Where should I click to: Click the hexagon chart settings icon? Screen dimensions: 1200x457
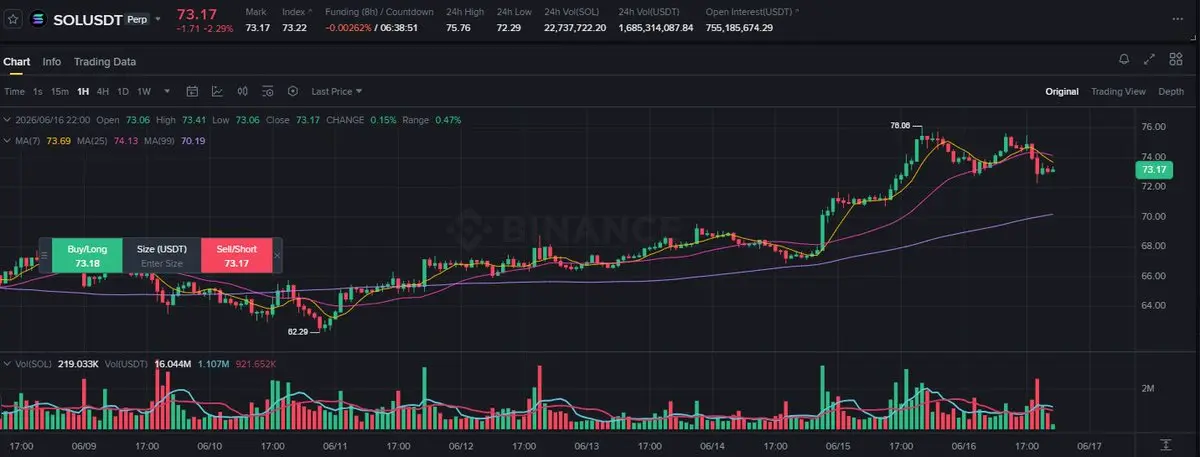(292, 91)
